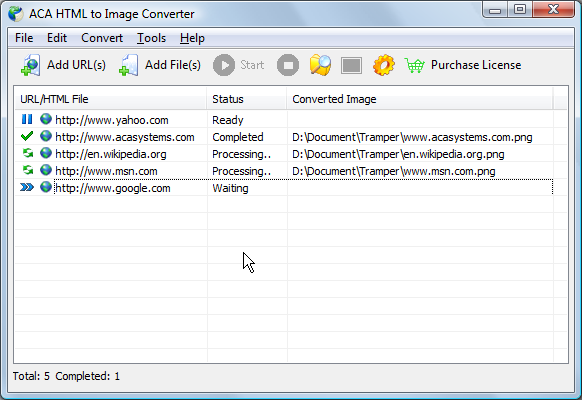Click the green shopping cart icon
Screen dimensions: 582x400
[x=414, y=66]
